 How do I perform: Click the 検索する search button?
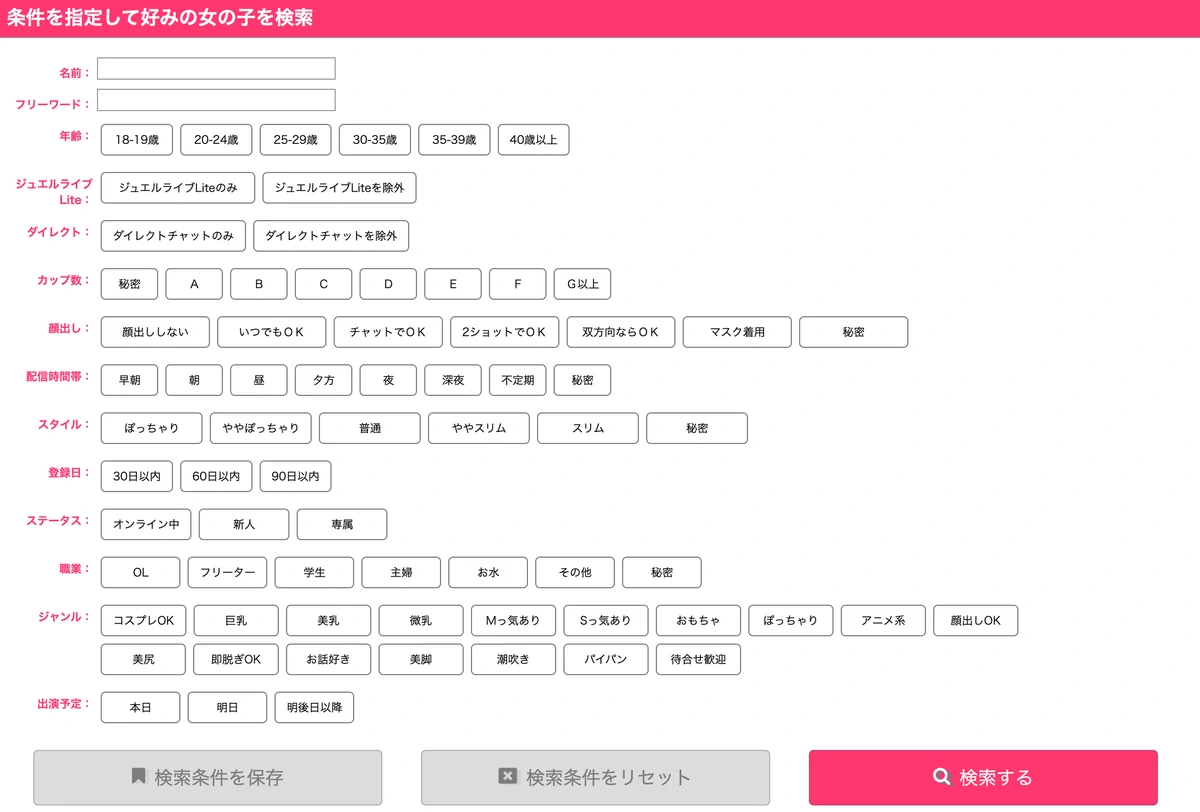(983, 777)
